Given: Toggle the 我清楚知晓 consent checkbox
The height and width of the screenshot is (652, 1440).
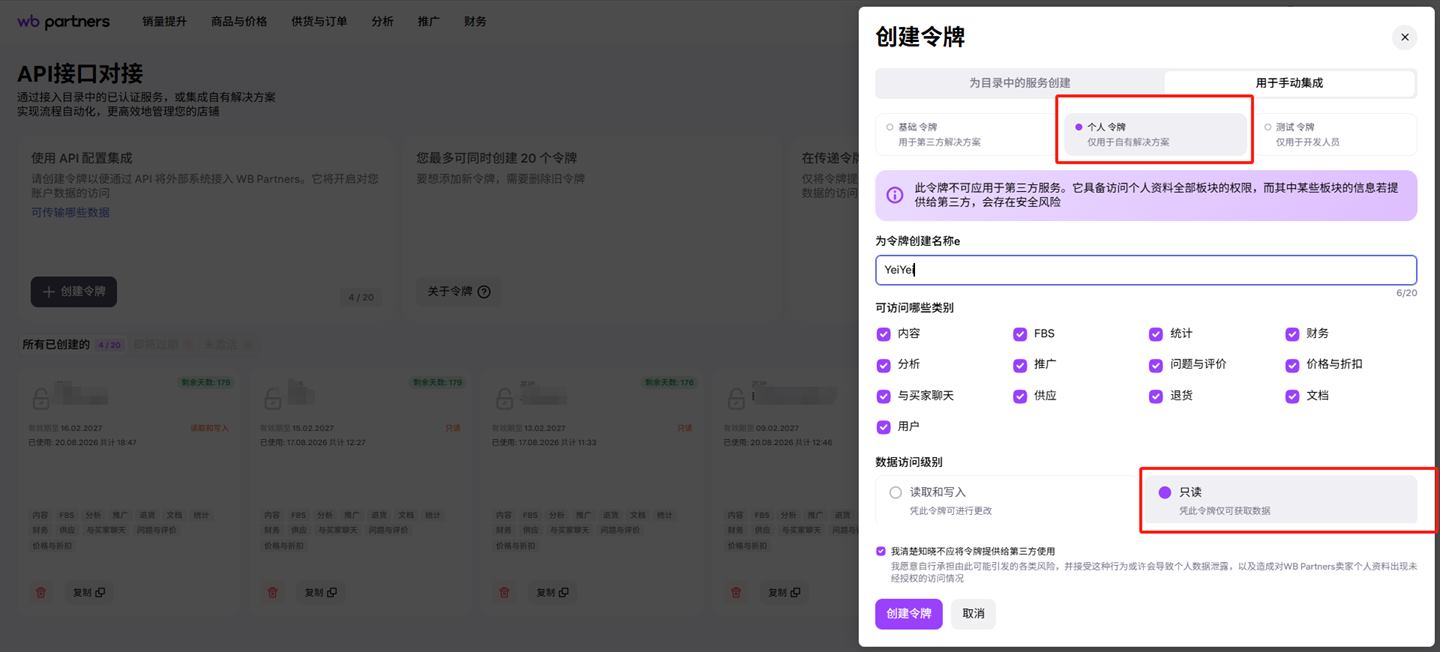Looking at the screenshot, I should click(881, 551).
